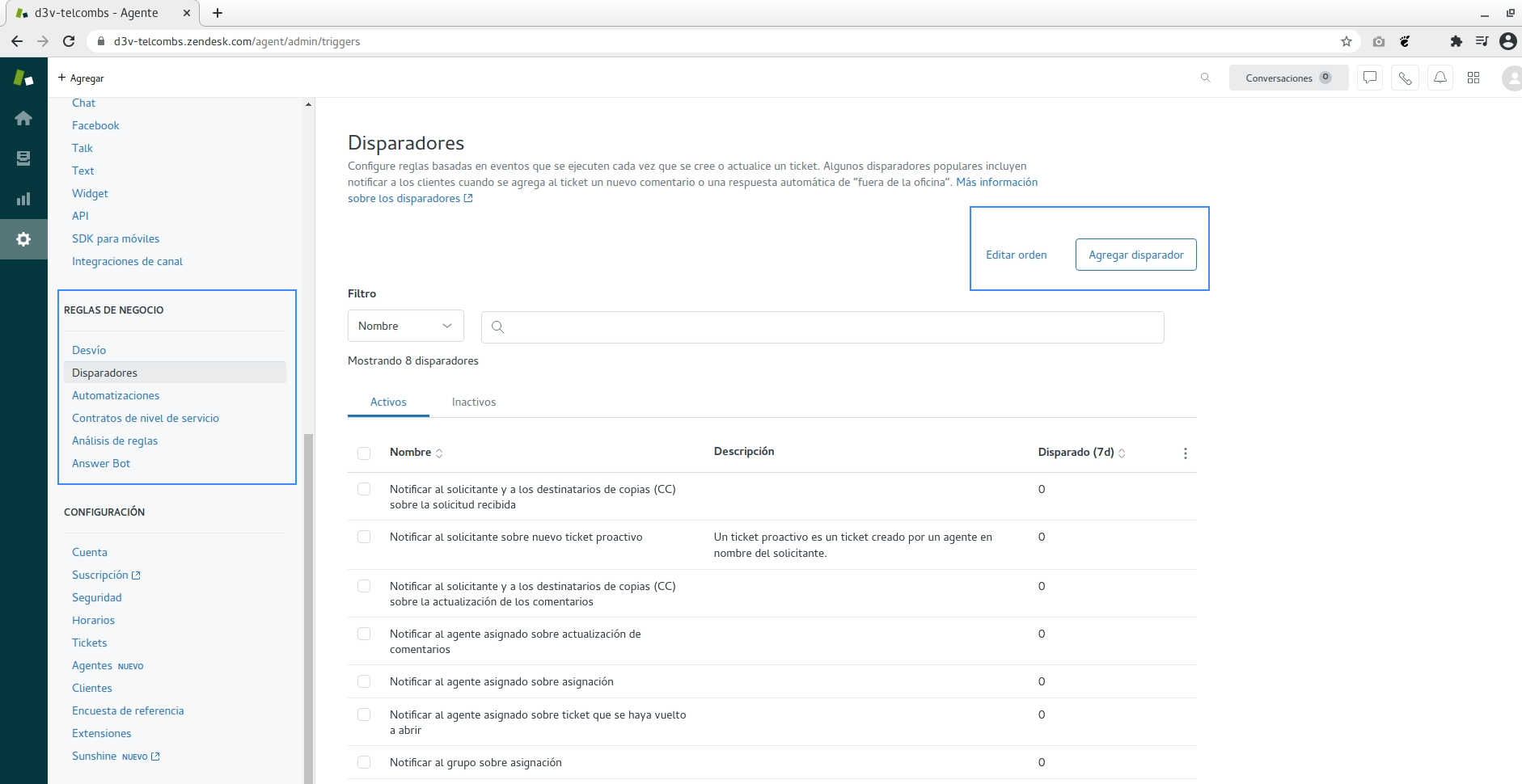
Task: Click the Agregar disparador button
Action: click(1136, 255)
